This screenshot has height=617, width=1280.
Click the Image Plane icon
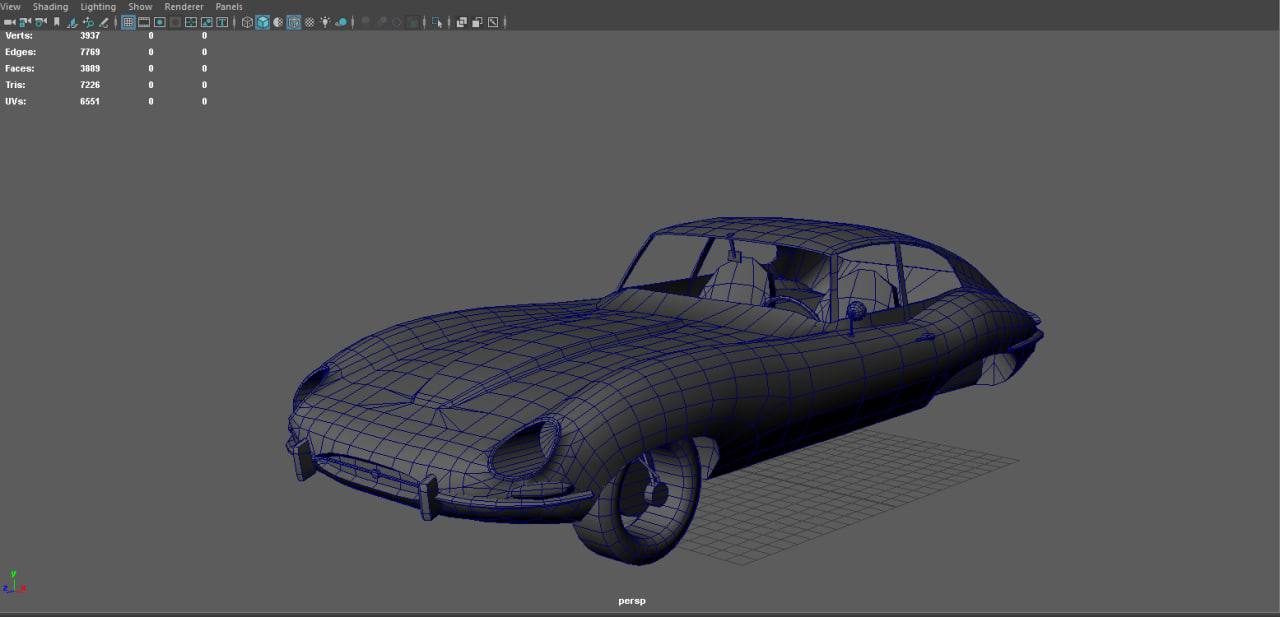pyautogui.click(x=73, y=22)
